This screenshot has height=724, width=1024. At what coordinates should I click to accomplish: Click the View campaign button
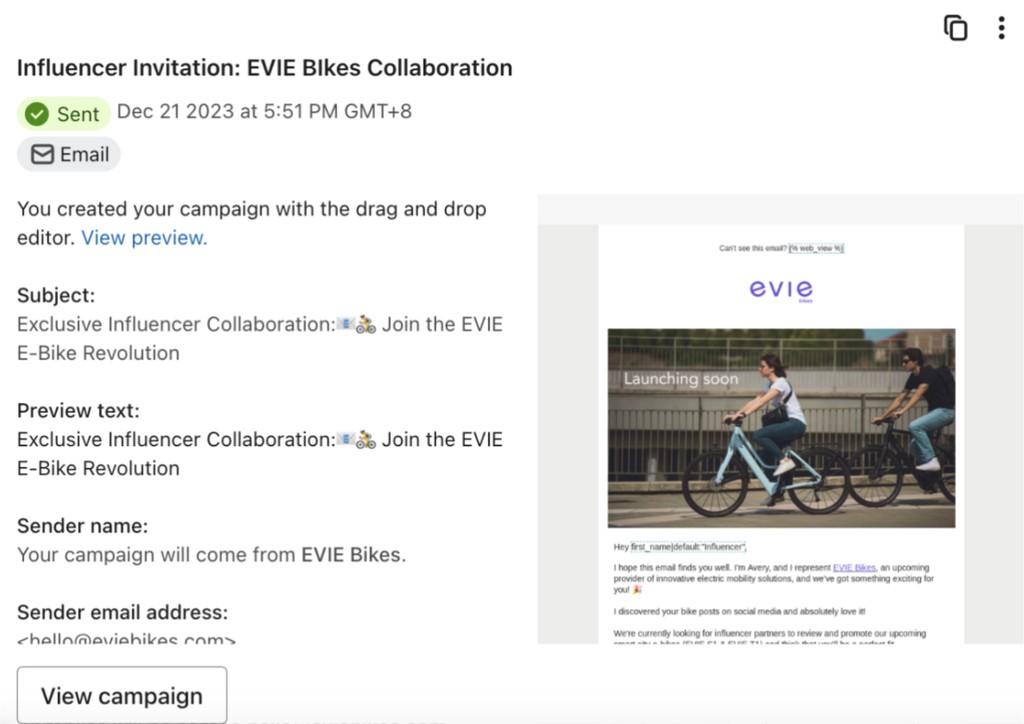(122, 695)
